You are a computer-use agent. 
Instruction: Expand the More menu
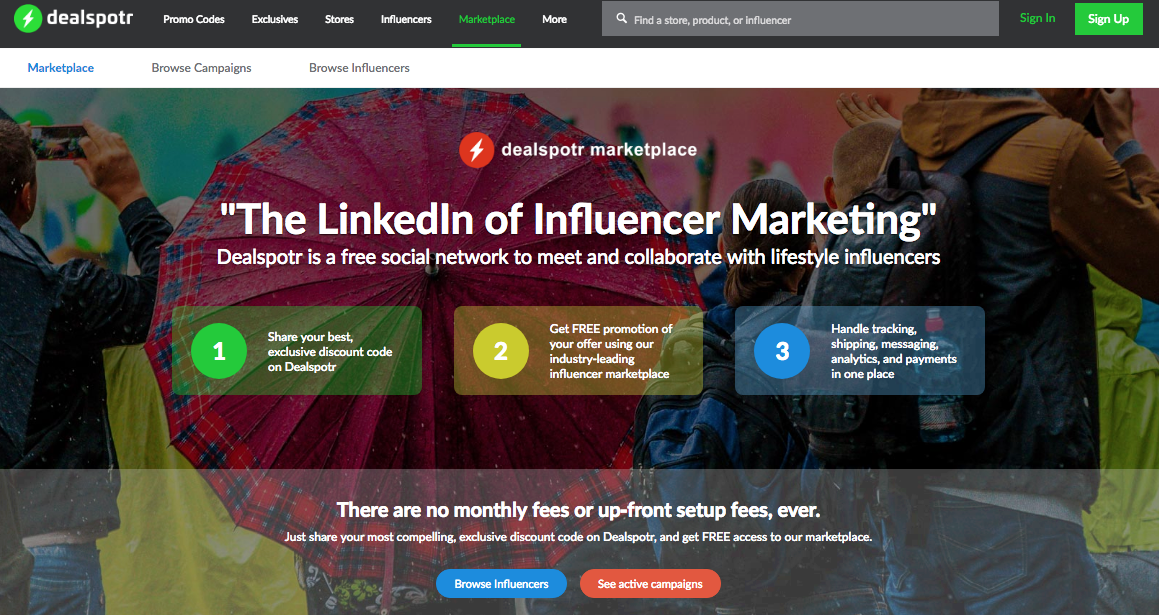click(x=554, y=19)
